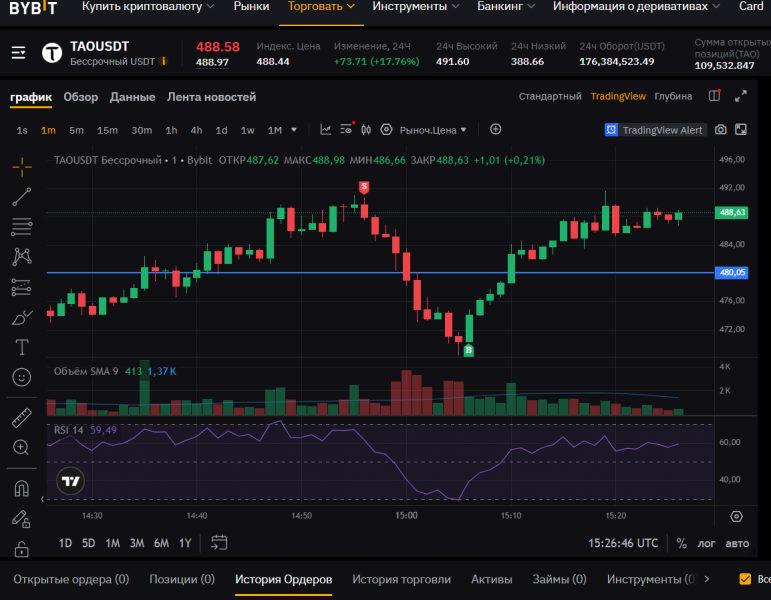Expand the Торговать dropdown
Screen dimensions: 771x600
point(321,6)
